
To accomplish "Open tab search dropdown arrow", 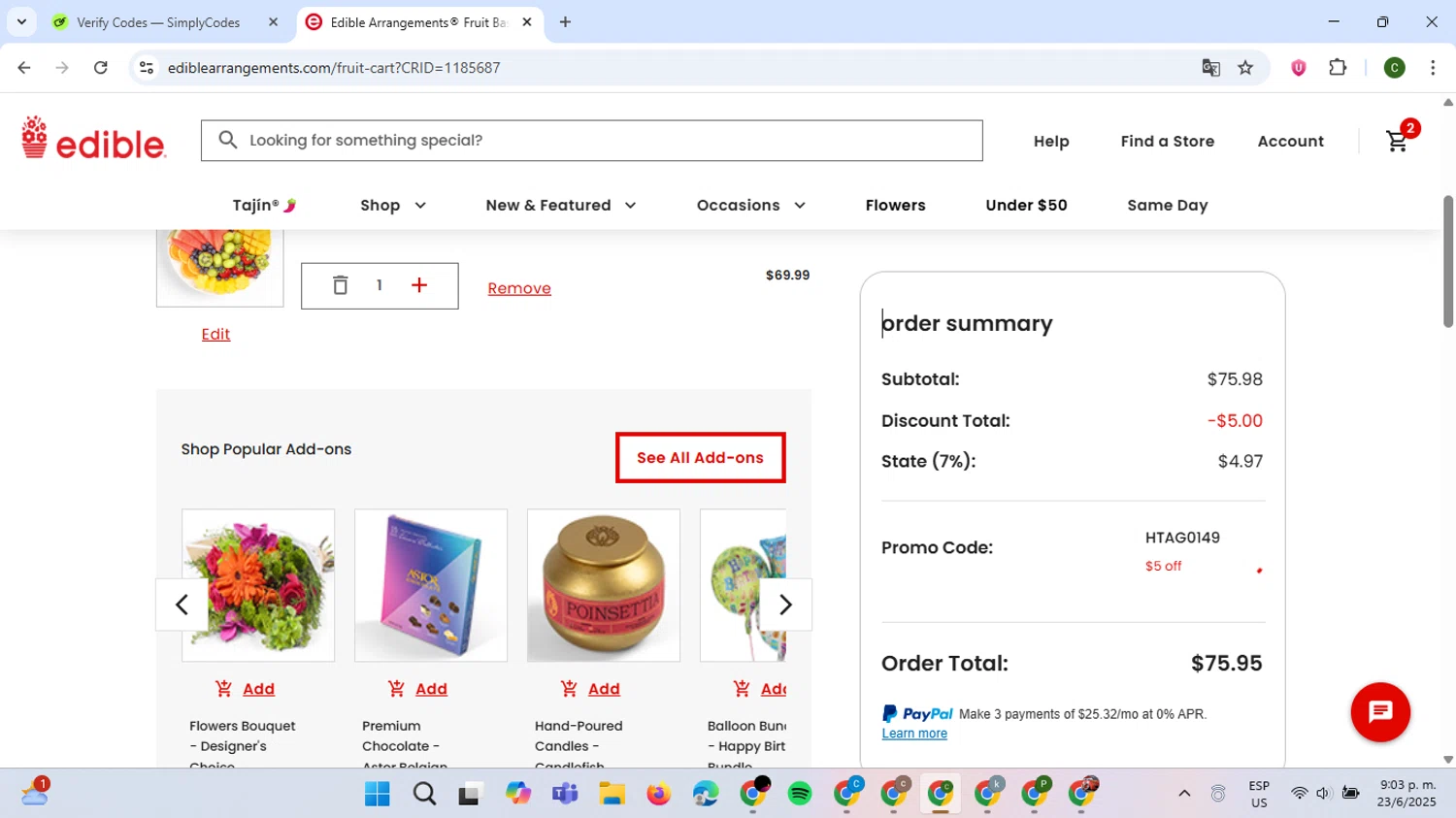I will coord(21,22).
